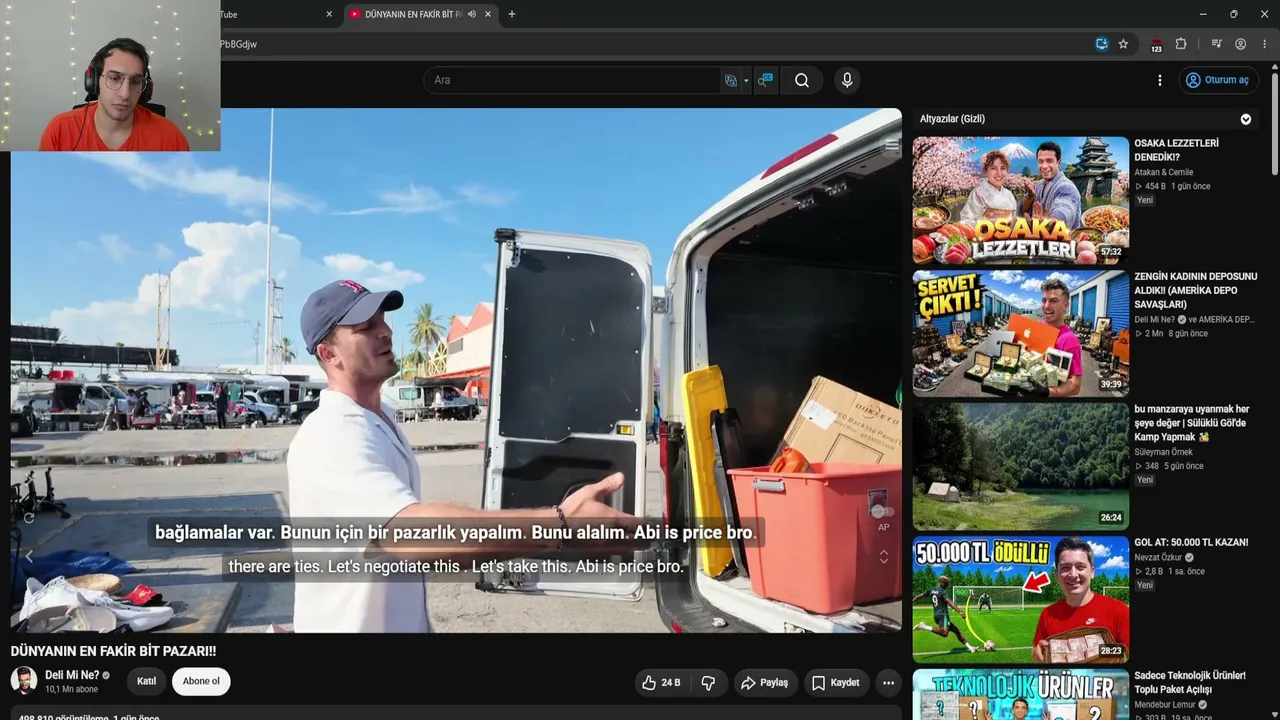Click the install app icon in address bar

(x=1102, y=44)
